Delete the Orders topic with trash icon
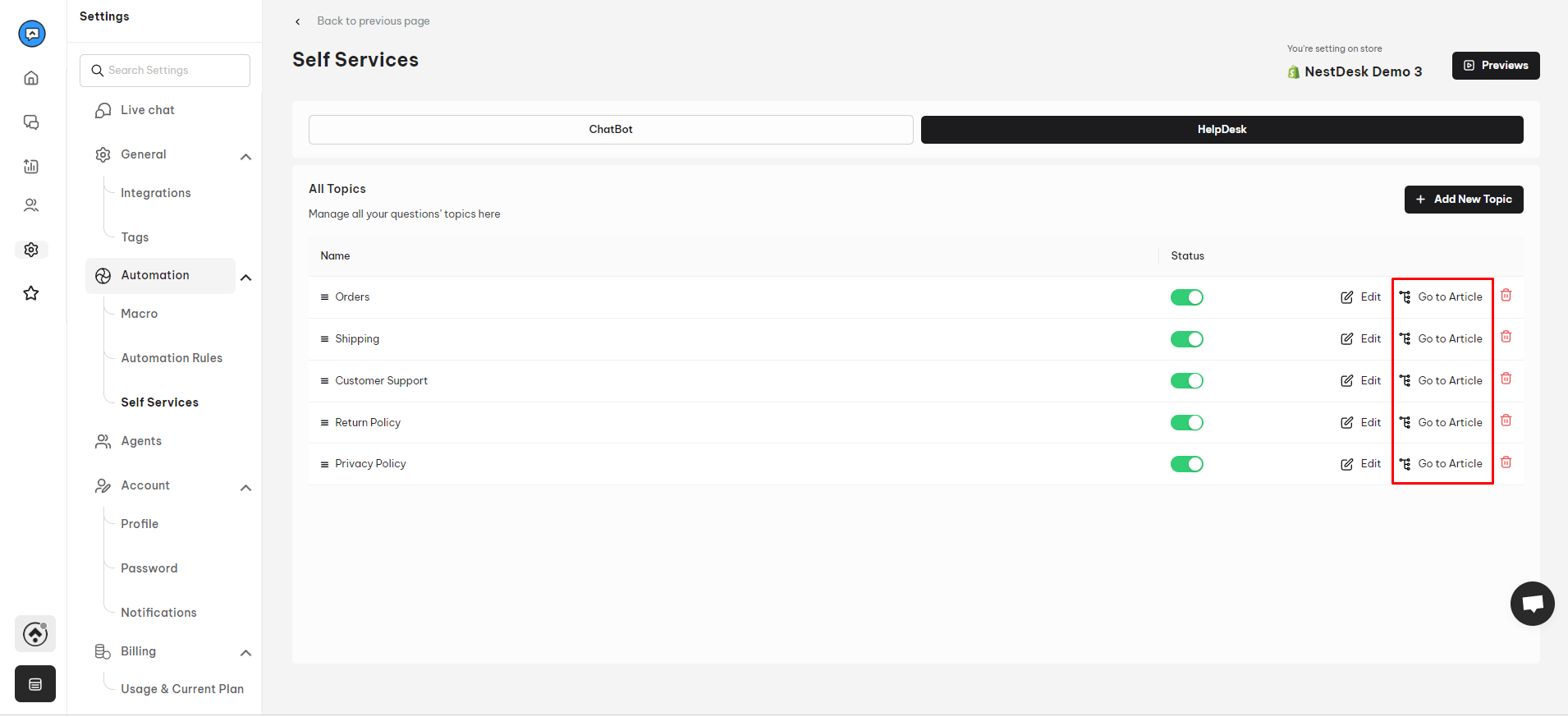The image size is (1568, 717). click(1506, 296)
